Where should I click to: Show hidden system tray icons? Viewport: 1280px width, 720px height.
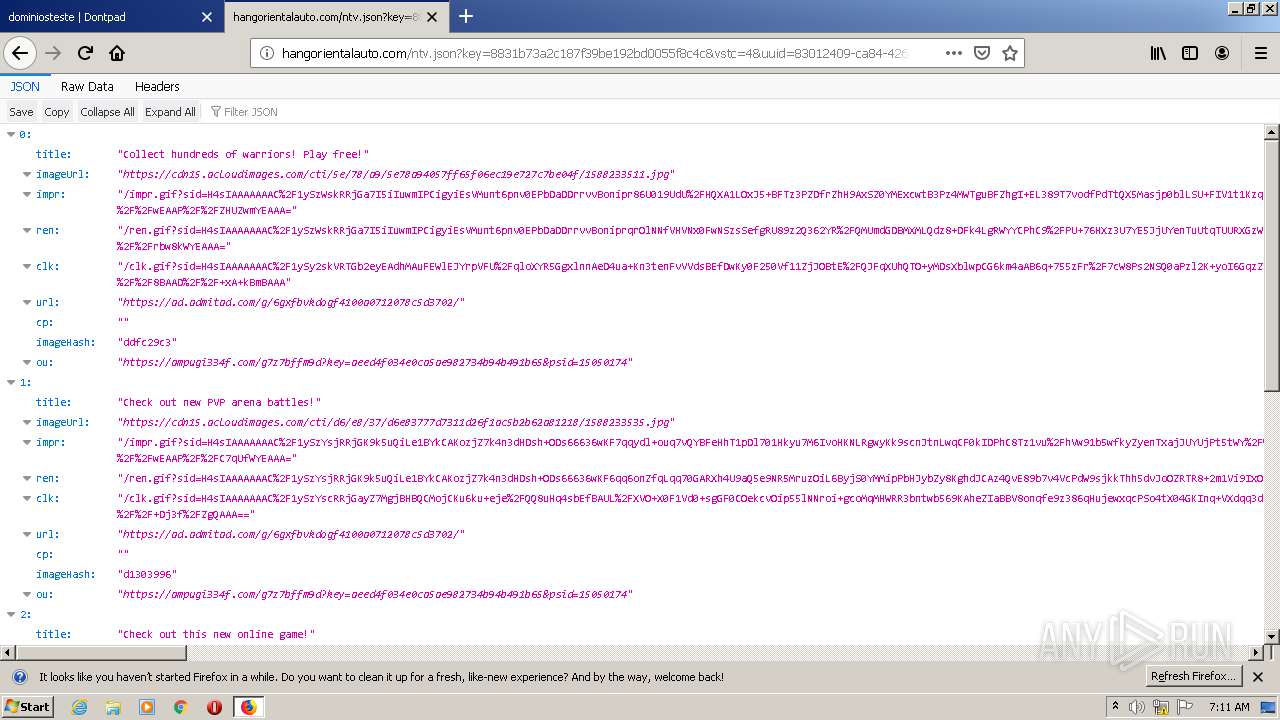[x=1115, y=706]
